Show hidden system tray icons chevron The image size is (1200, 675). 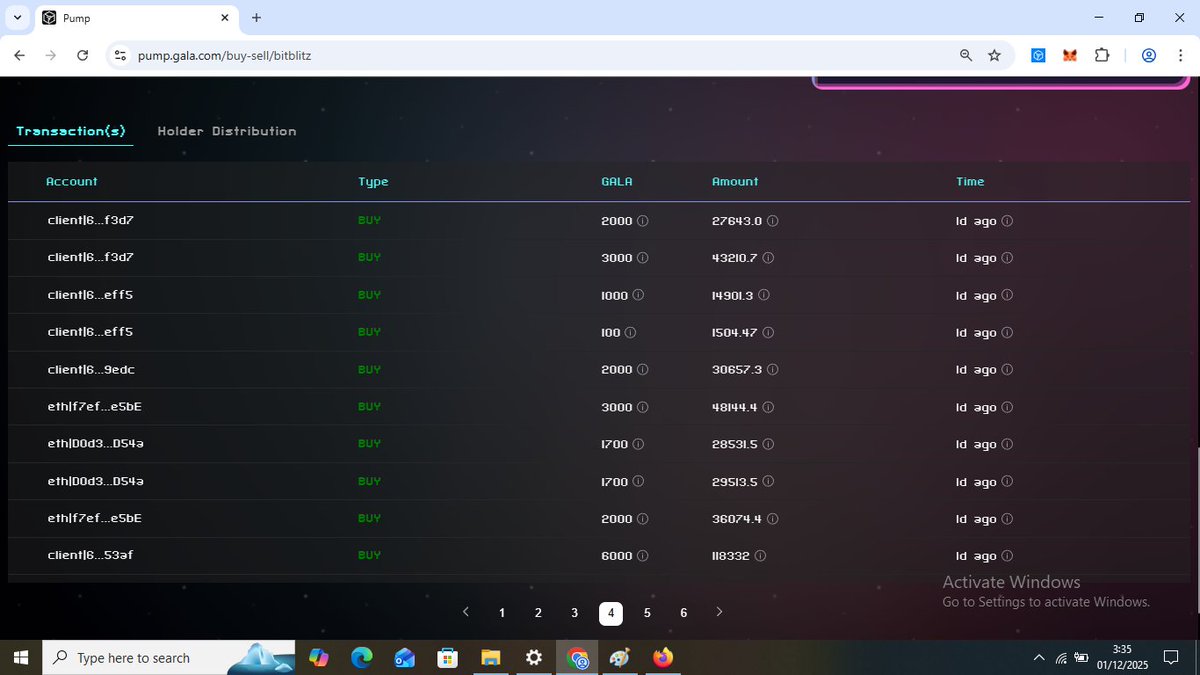[1038, 658]
